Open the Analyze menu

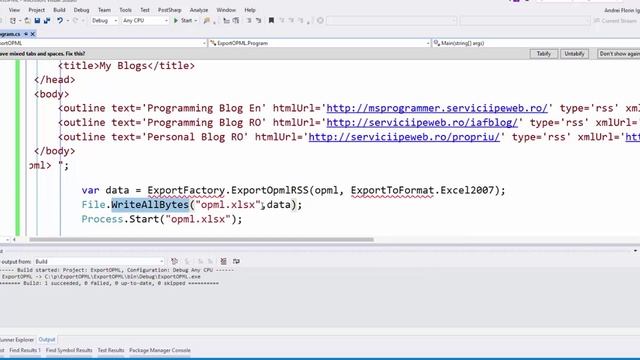[199, 10]
